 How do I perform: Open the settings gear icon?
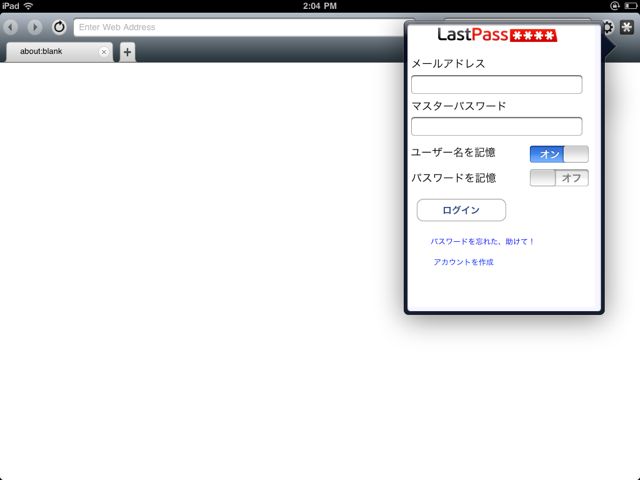608,27
